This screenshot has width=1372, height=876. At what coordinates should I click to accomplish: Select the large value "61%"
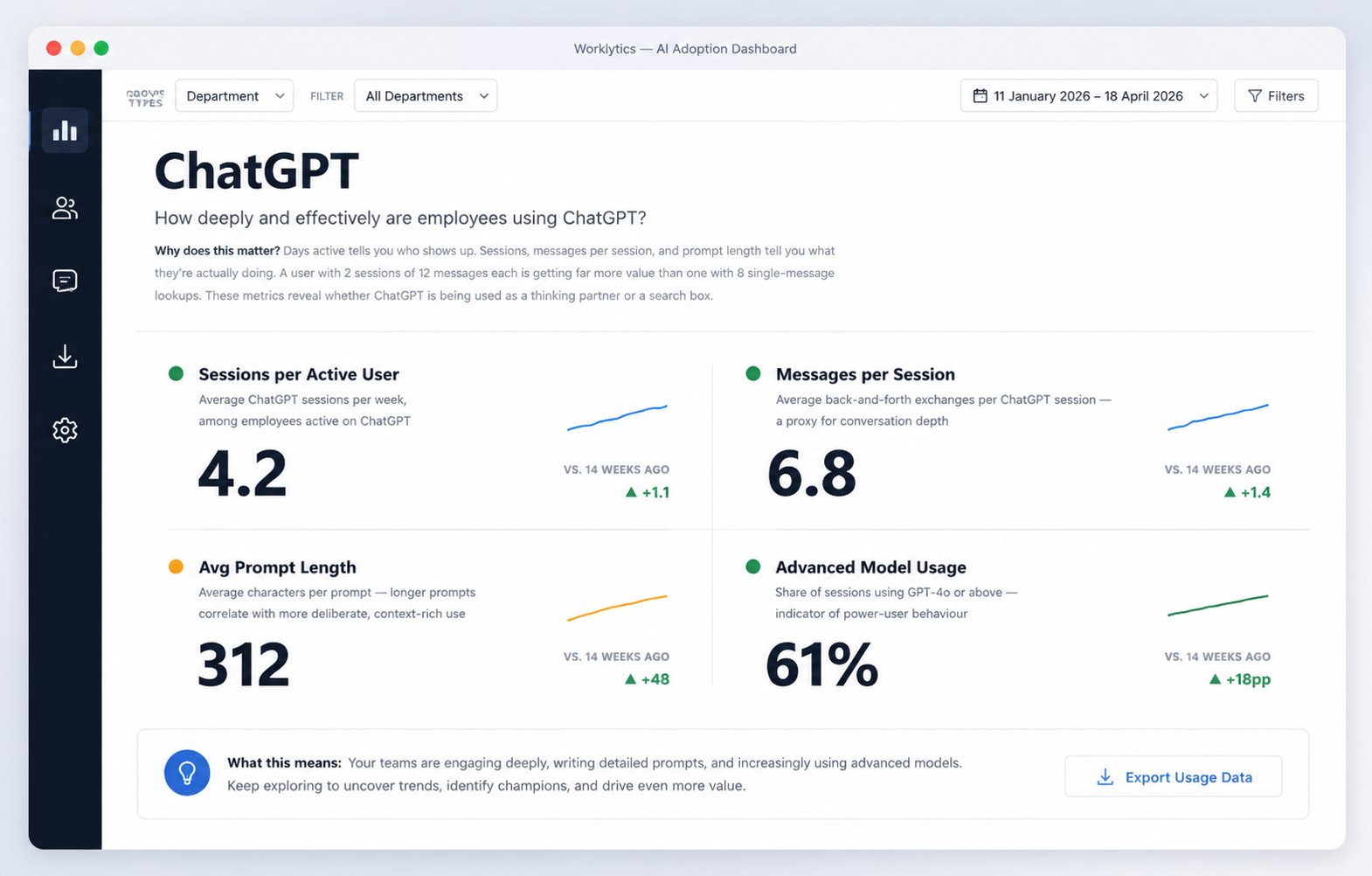[821, 665]
